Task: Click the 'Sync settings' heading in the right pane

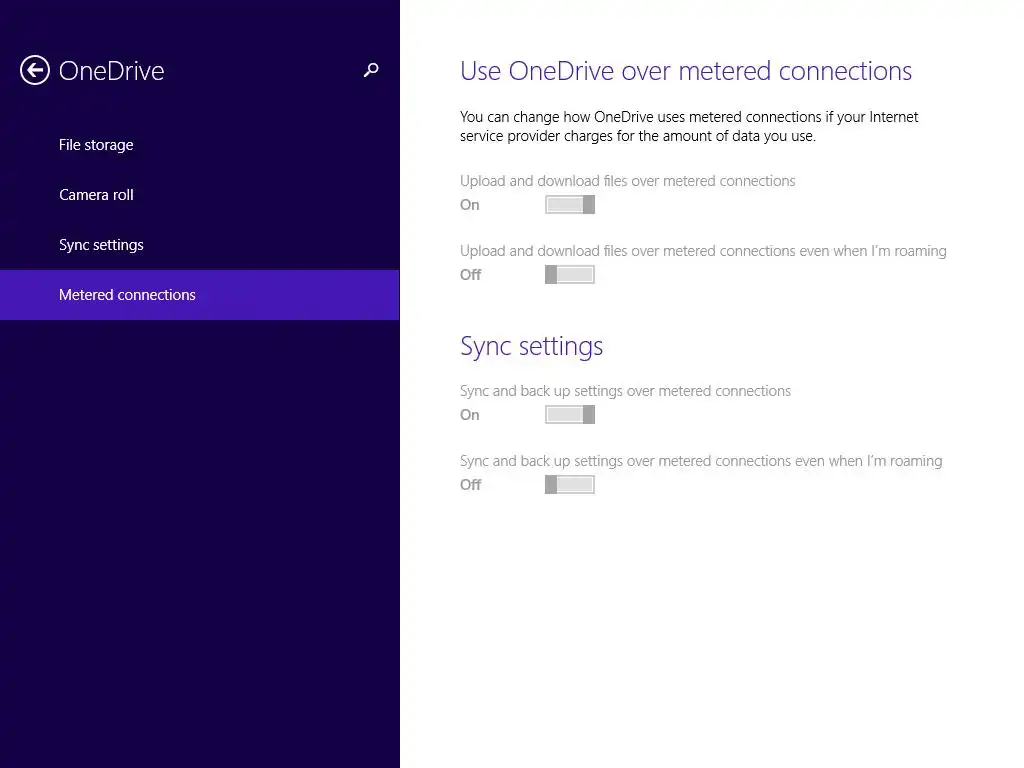Action: [532, 347]
